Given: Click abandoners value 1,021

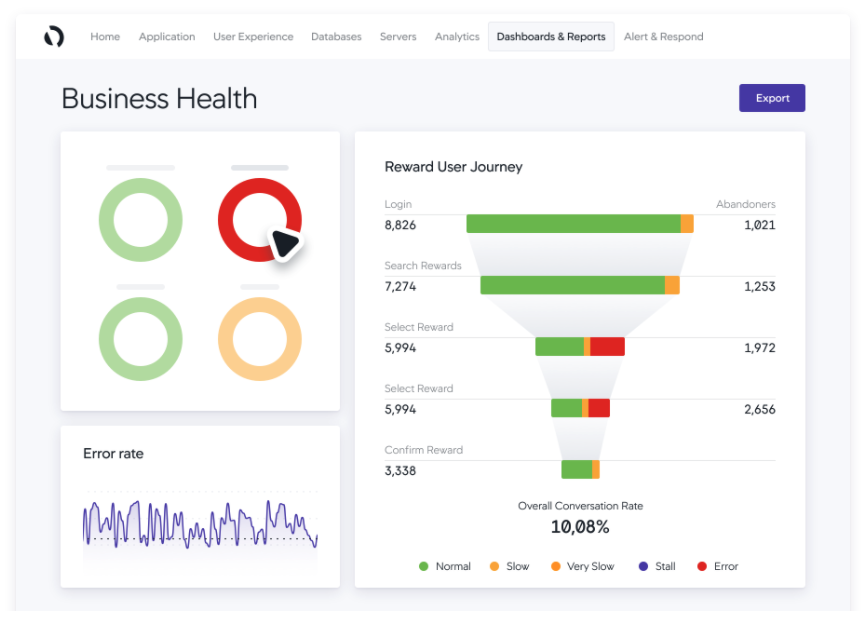Looking at the screenshot, I should [x=760, y=225].
